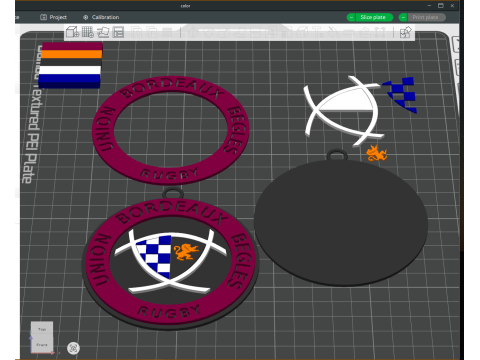This screenshot has width=480, height=360.
Task: Select the multicolor striped sample block
Action: [x=70, y=65]
